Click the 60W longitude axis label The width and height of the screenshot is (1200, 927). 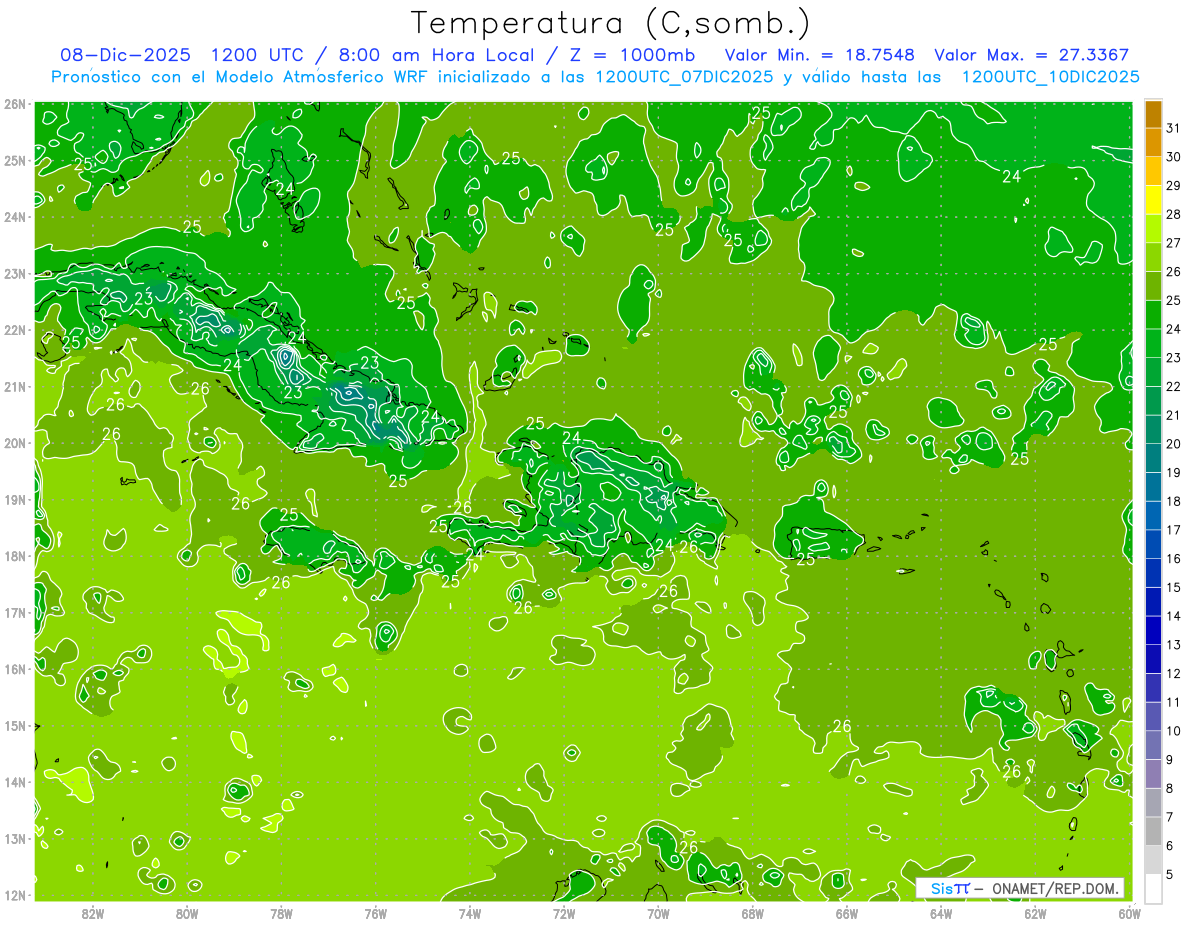(x=1129, y=913)
